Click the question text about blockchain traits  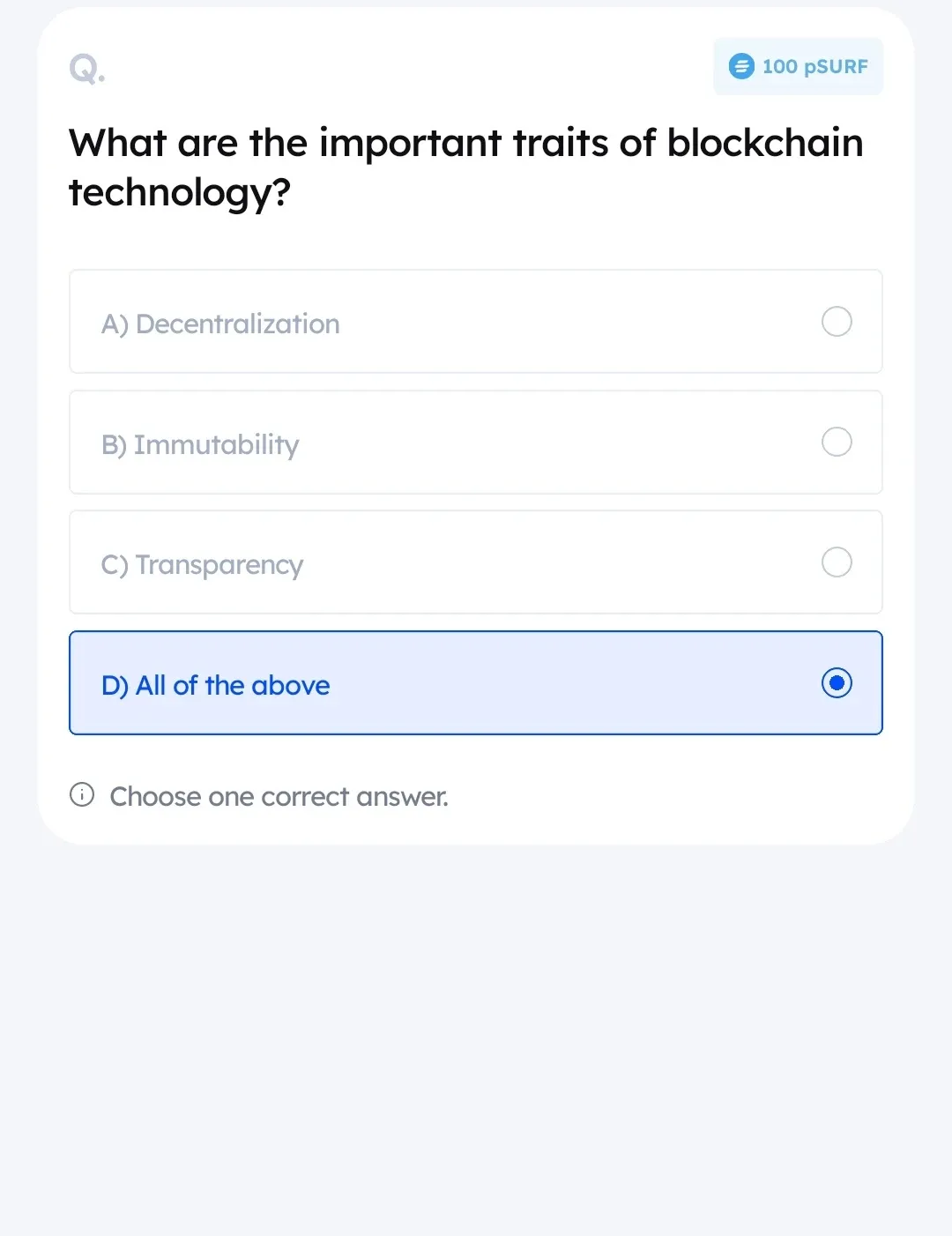pos(465,166)
